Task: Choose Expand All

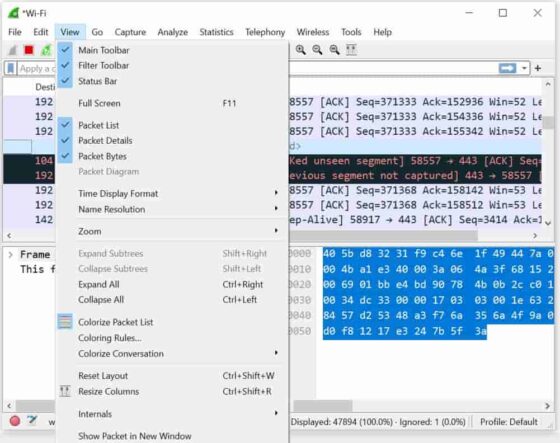Action: (172, 284)
